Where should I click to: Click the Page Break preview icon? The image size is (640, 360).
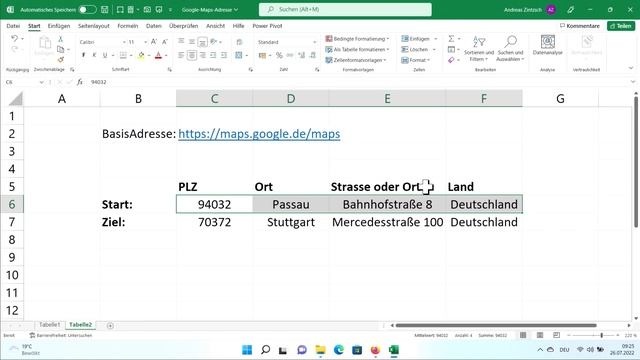point(556,335)
